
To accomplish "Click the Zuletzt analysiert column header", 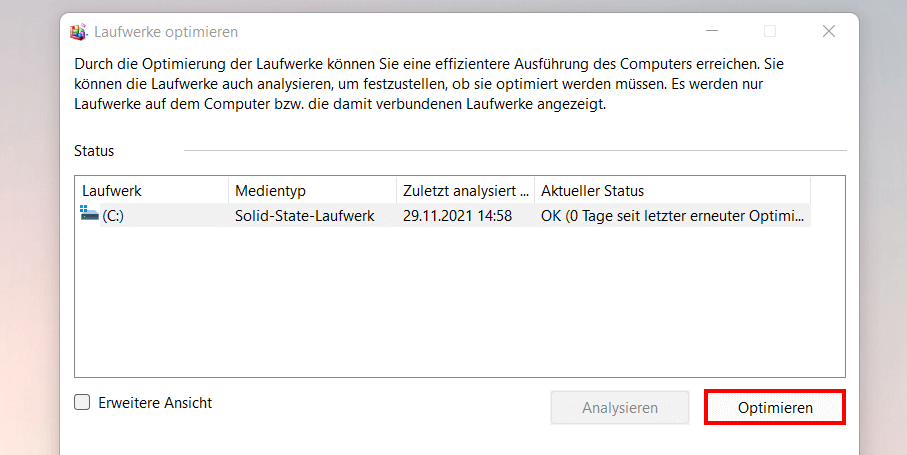I will tap(465, 190).
